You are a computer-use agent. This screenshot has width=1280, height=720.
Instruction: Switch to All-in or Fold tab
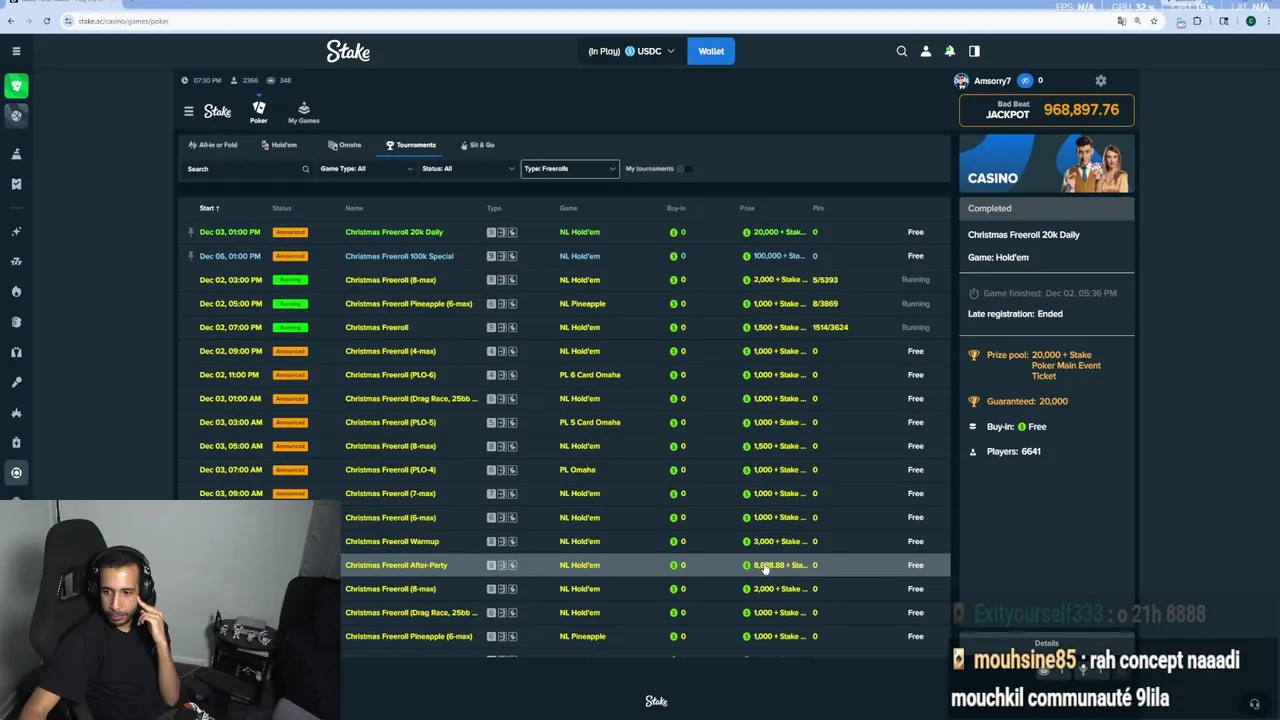[213, 145]
